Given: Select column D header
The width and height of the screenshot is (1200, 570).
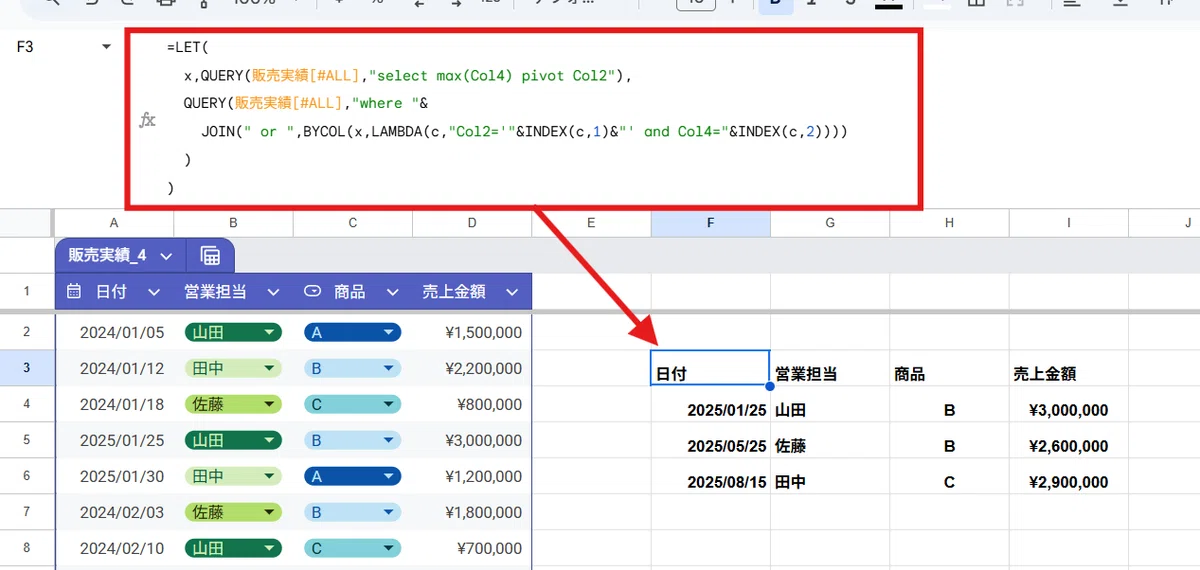Looking at the screenshot, I should tap(472, 223).
